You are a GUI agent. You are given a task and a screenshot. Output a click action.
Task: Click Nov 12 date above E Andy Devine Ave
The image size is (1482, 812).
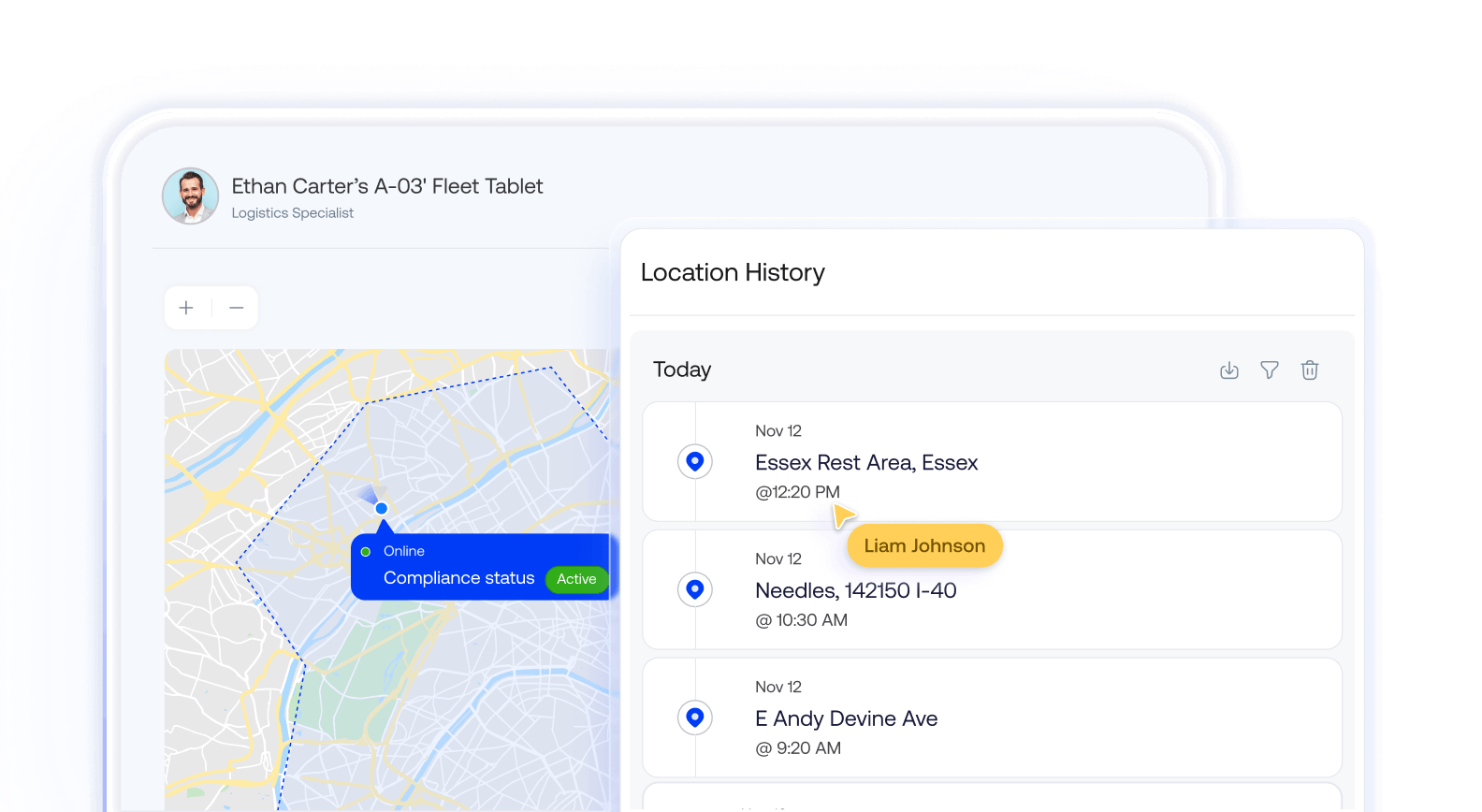pos(778,688)
